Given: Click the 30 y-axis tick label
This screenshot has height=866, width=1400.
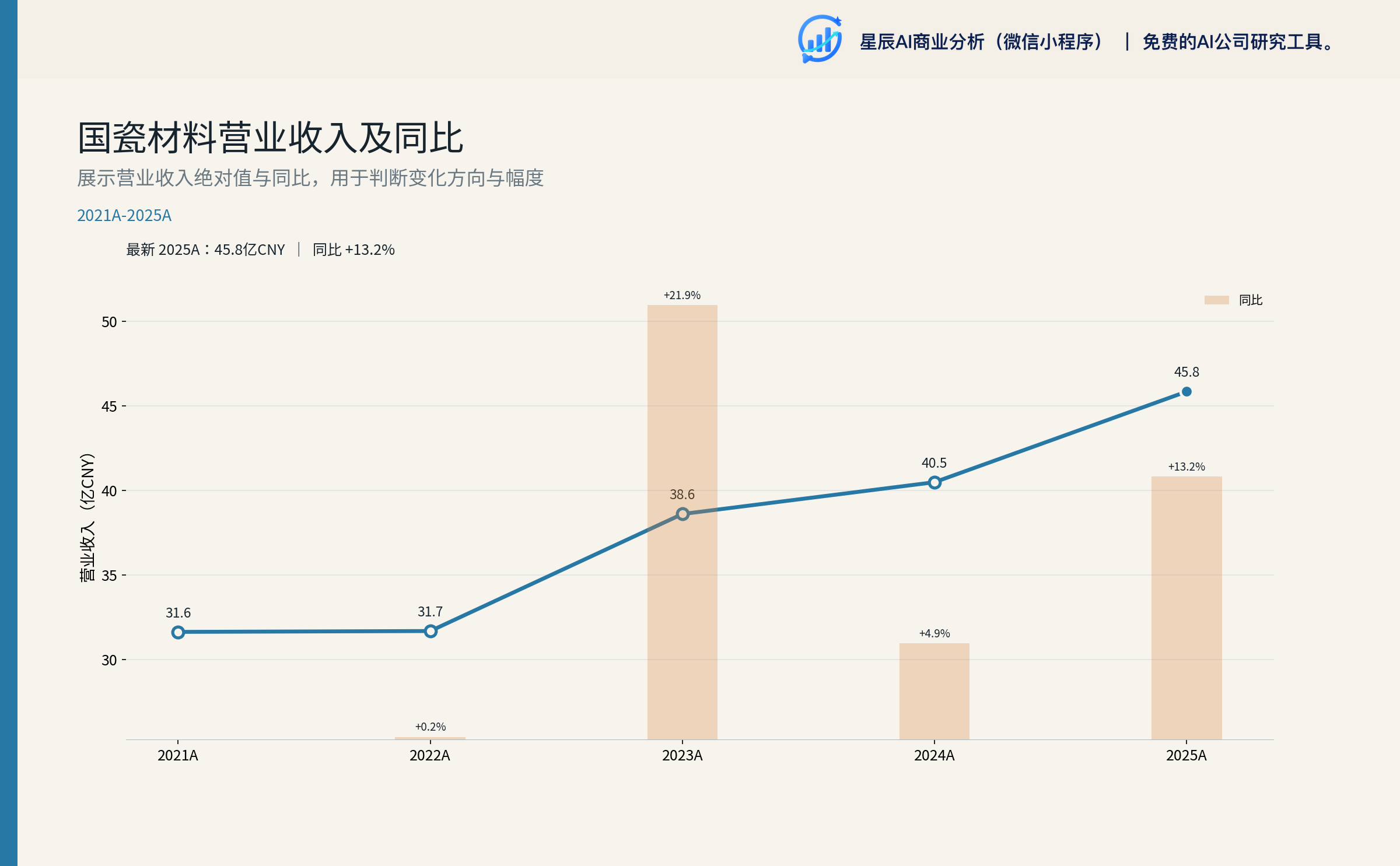Looking at the screenshot, I should point(109,660).
